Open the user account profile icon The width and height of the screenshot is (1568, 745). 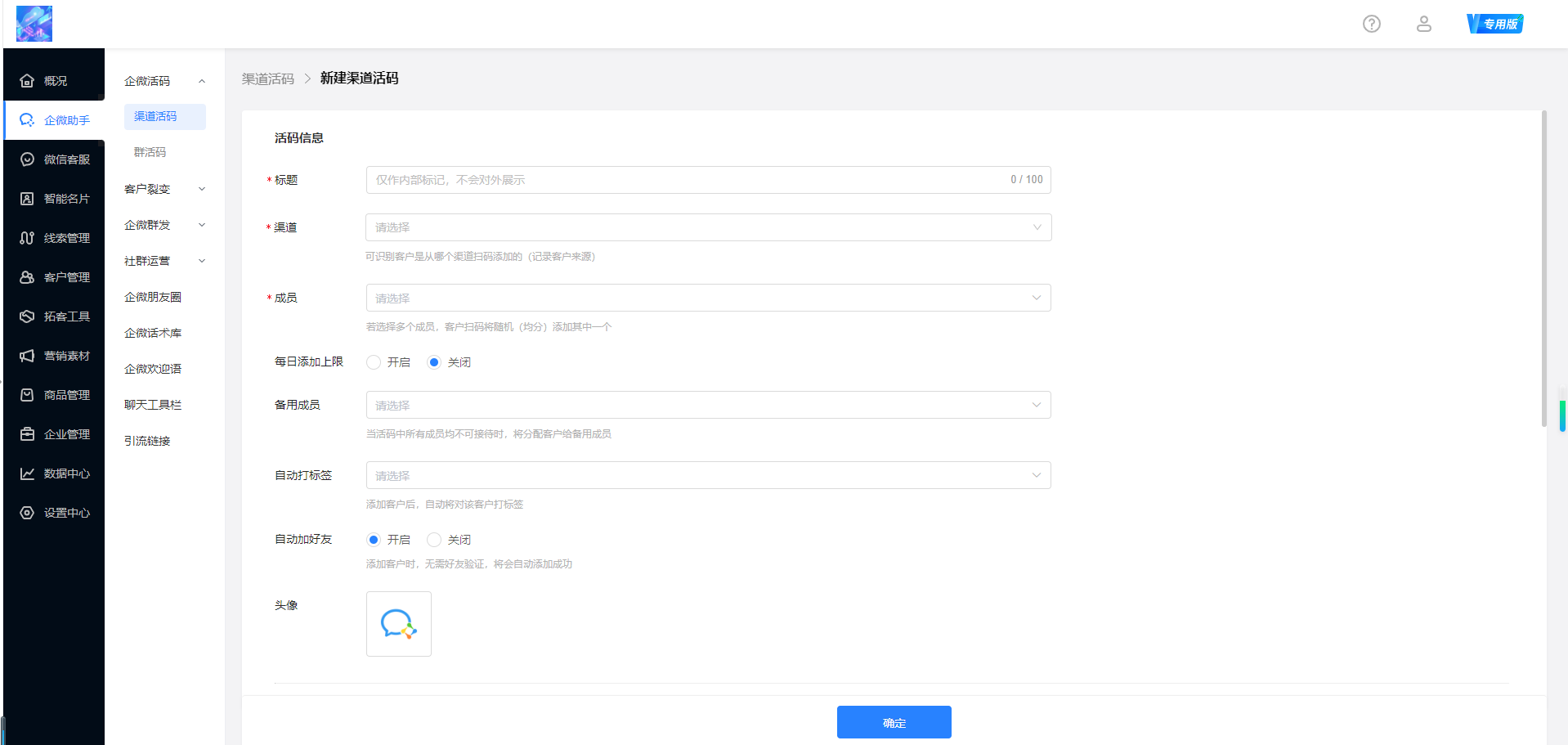pos(1424,24)
